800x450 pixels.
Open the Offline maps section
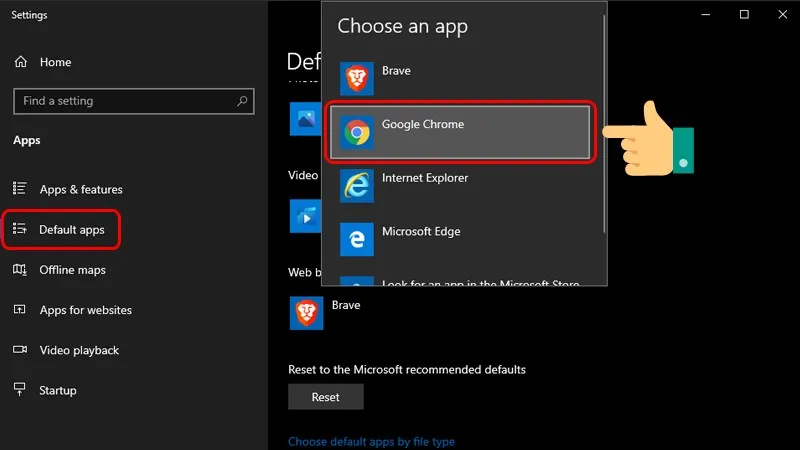tap(72, 270)
